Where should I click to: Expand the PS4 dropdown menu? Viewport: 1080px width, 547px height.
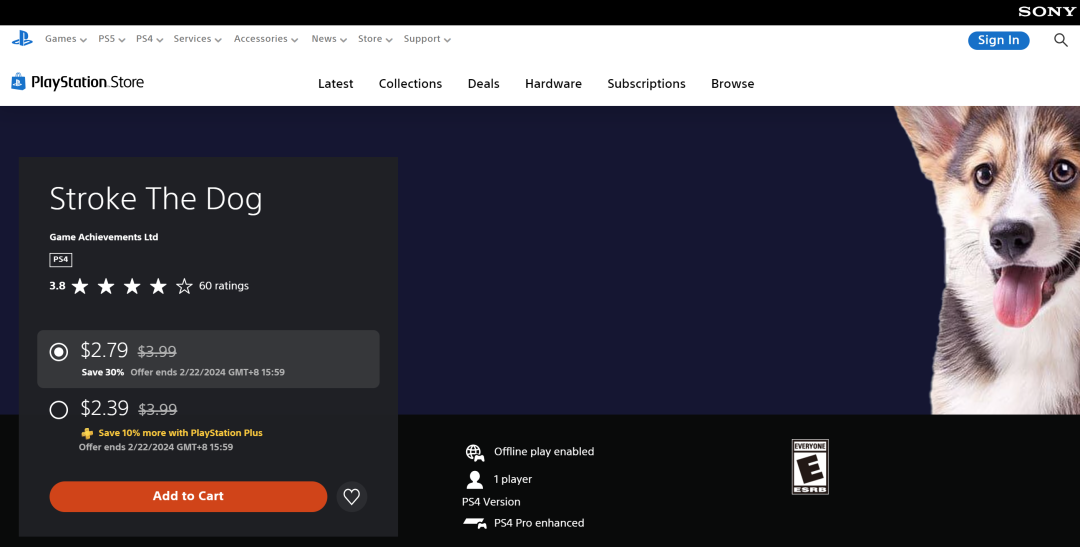pyautogui.click(x=149, y=39)
